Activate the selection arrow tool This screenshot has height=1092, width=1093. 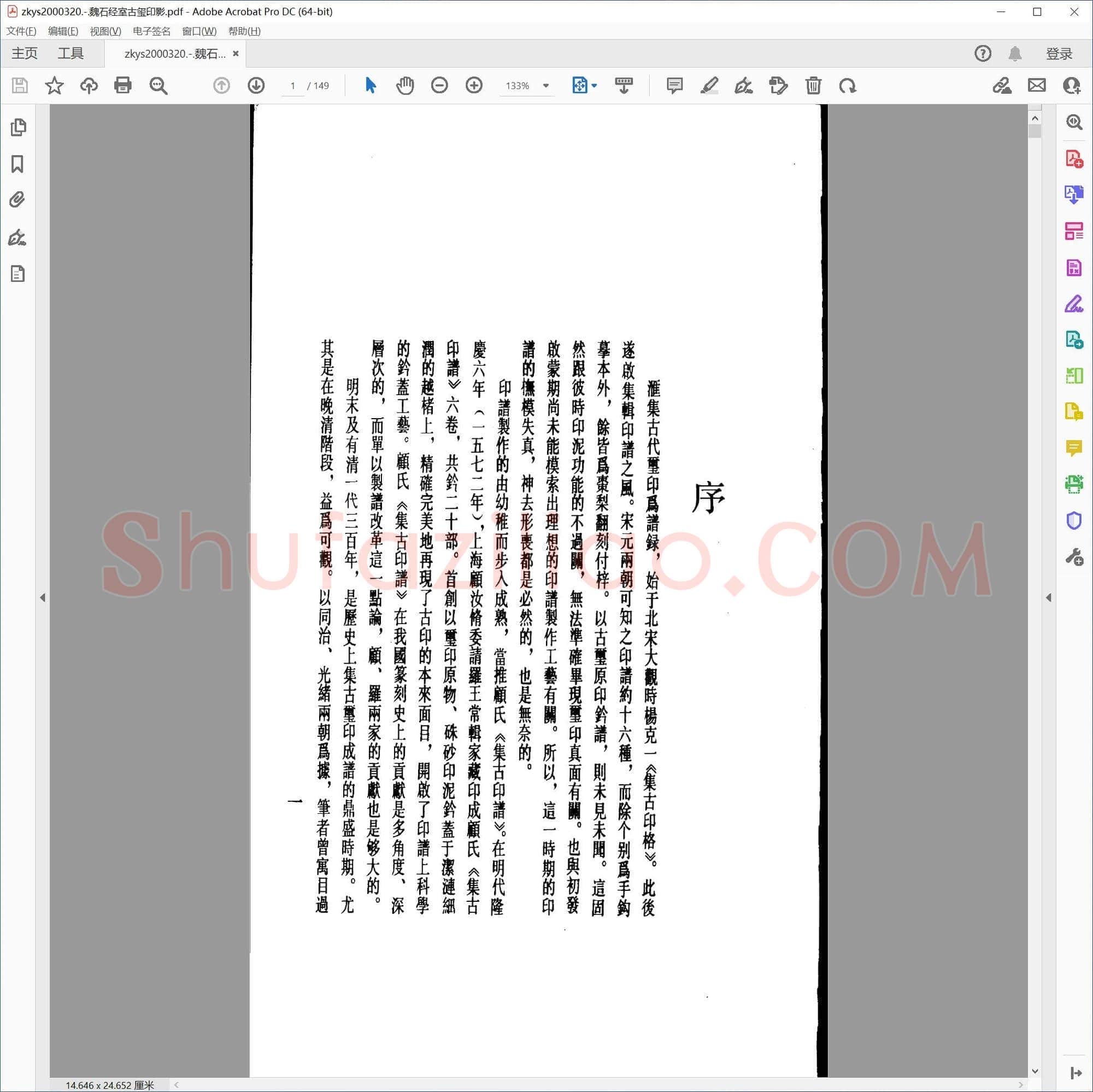coord(371,85)
